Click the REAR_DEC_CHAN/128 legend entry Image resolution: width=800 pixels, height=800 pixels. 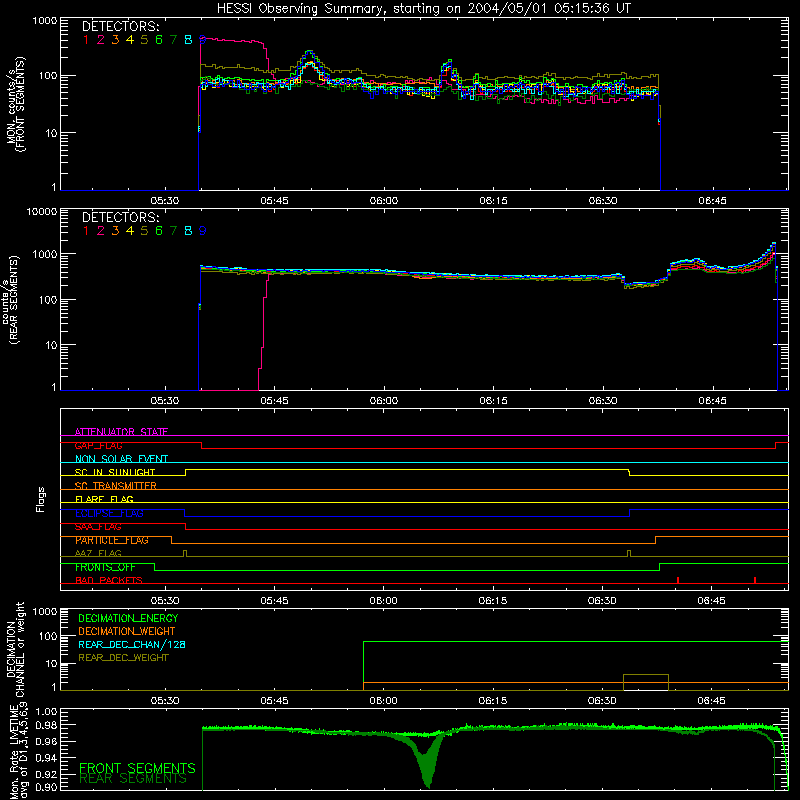pos(132,645)
